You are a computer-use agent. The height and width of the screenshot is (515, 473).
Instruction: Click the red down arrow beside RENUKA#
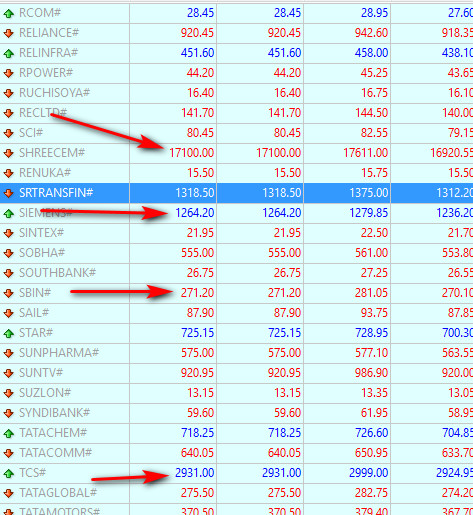[x=9, y=173]
